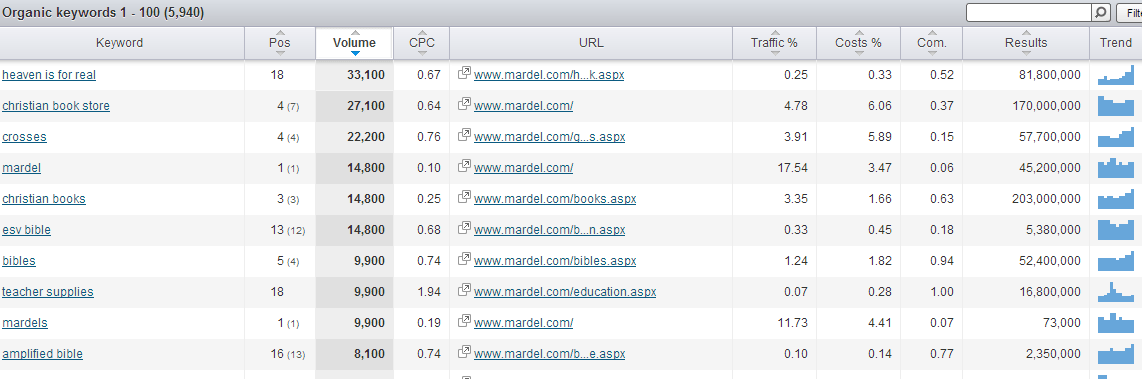The width and height of the screenshot is (1142, 379).
Task: Click the Trend column header
Action: (1116, 43)
